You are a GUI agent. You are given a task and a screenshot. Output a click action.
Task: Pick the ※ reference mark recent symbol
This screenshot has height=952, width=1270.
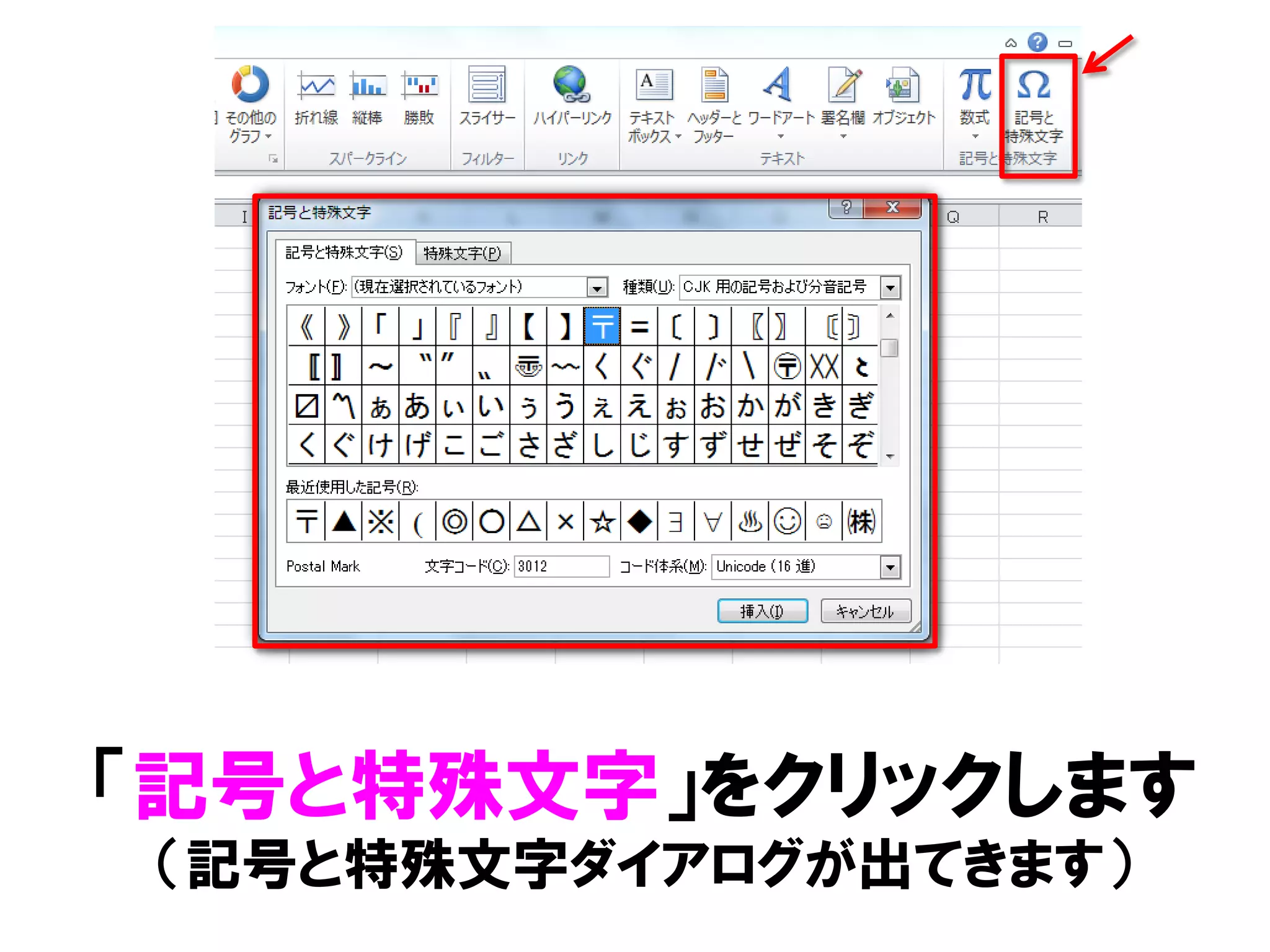pyautogui.click(x=381, y=521)
